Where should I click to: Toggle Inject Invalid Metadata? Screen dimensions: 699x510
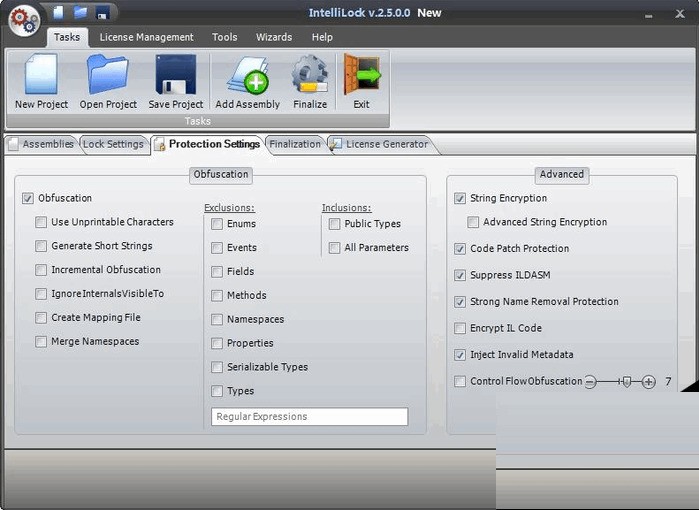460,355
